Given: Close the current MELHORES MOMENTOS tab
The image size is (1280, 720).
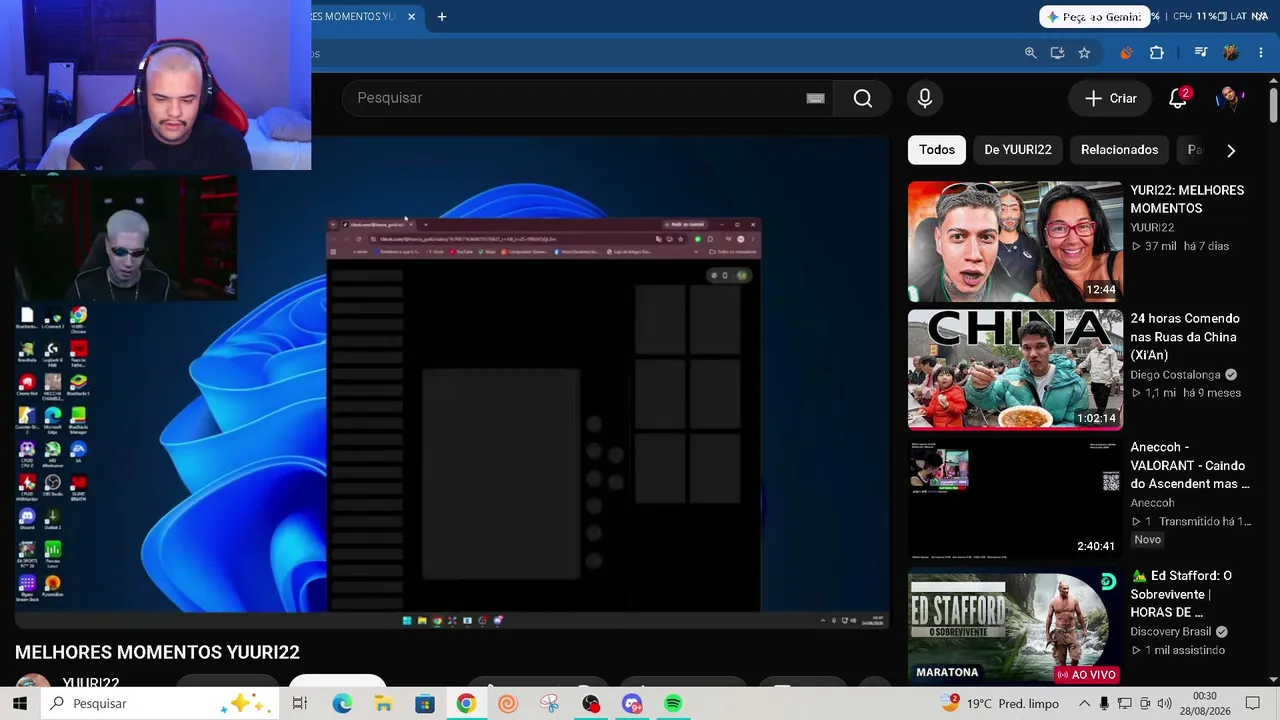Looking at the screenshot, I should 411,17.
